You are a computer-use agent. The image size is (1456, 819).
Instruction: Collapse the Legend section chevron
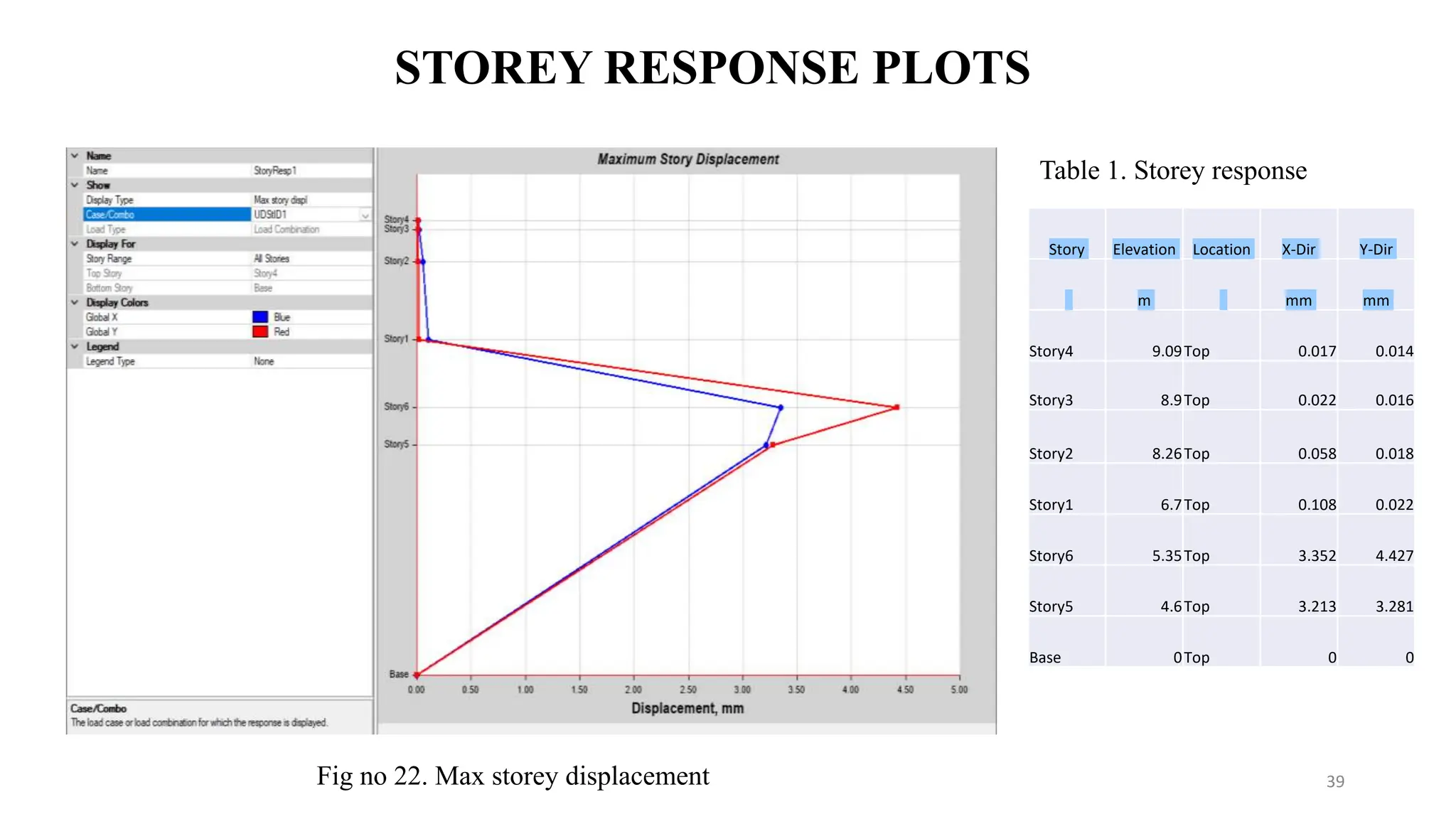(75, 347)
